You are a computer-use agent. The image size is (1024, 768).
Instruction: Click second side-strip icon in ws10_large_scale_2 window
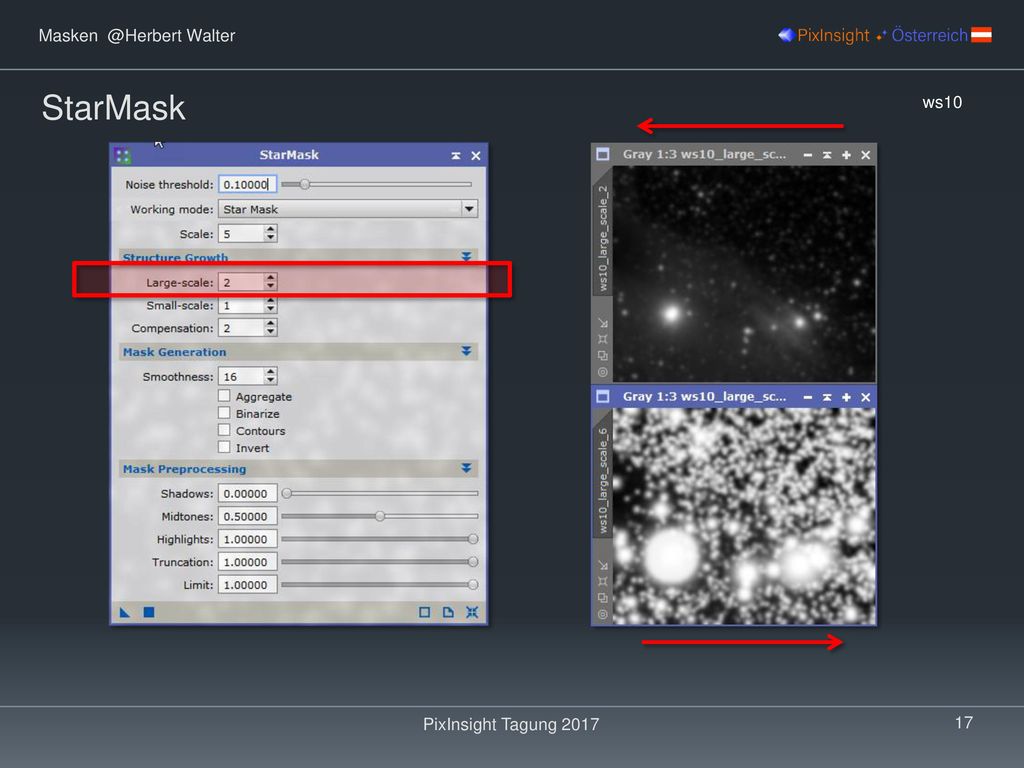click(603, 339)
